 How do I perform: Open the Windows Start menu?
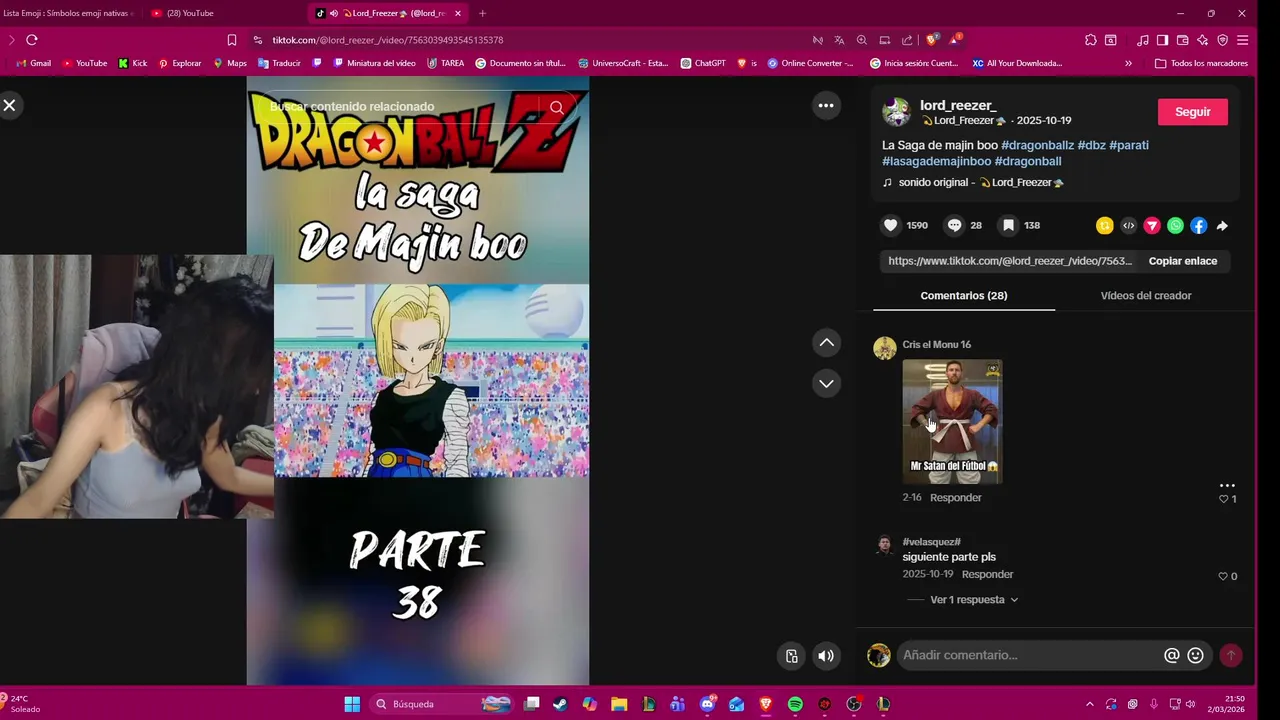point(352,704)
